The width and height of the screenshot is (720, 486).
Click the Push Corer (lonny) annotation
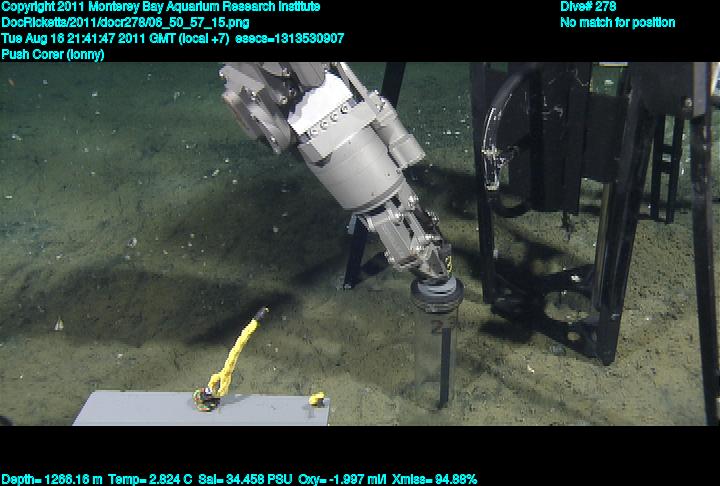53,54
